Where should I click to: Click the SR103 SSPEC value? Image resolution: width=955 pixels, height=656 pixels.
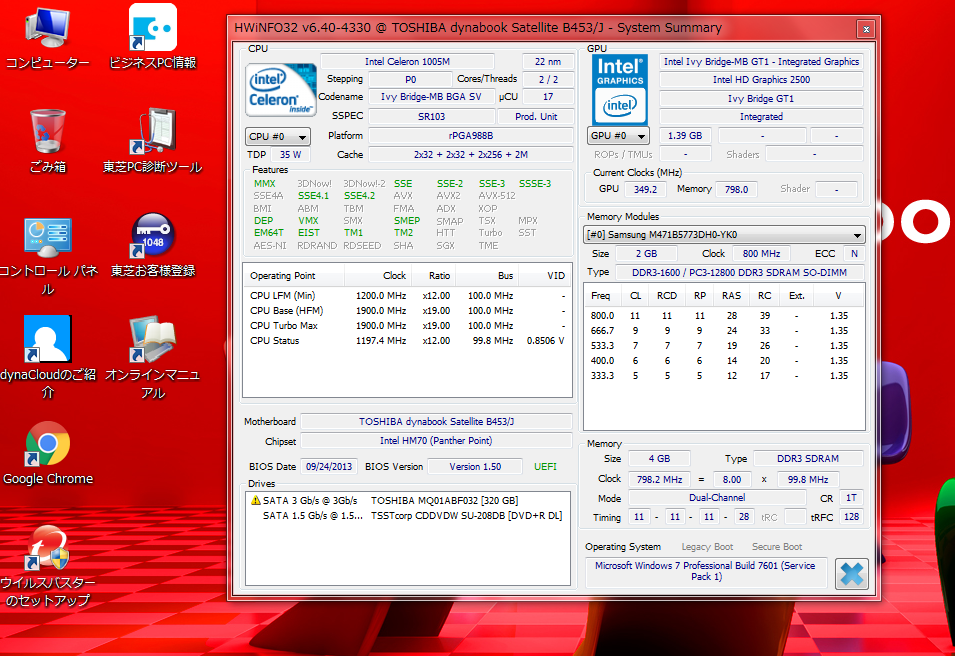[431, 116]
